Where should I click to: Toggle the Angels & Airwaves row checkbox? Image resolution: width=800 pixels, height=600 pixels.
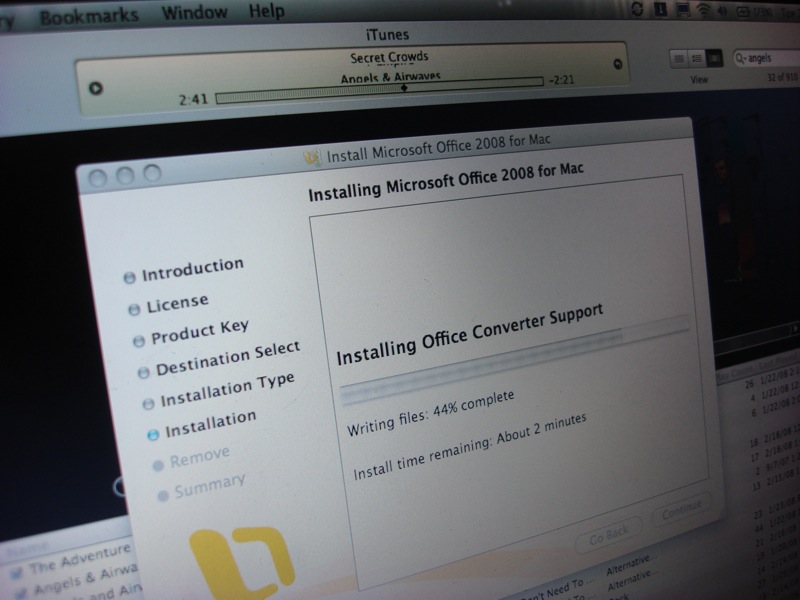[21, 593]
